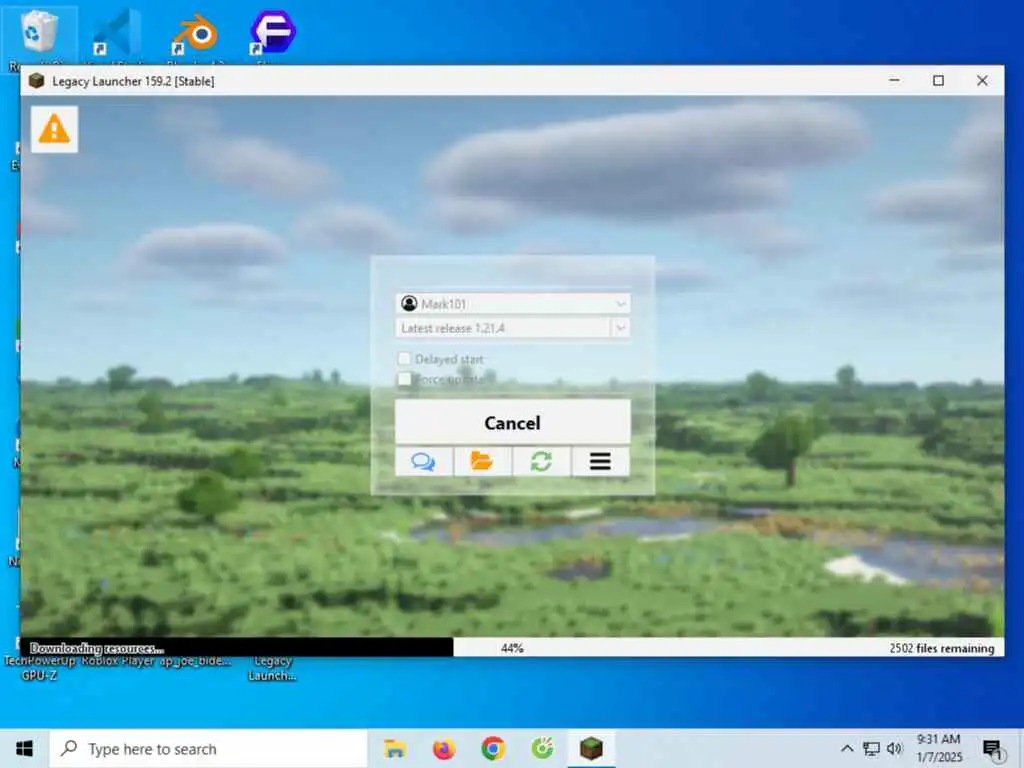The height and width of the screenshot is (768, 1024).
Task: Close the Legacy Launcher window
Action: pos(982,80)
